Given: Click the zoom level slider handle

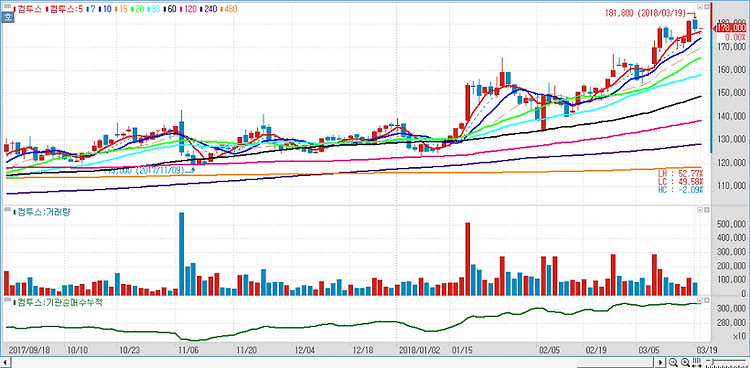Looking at the screenshot, I should (713, 361).
